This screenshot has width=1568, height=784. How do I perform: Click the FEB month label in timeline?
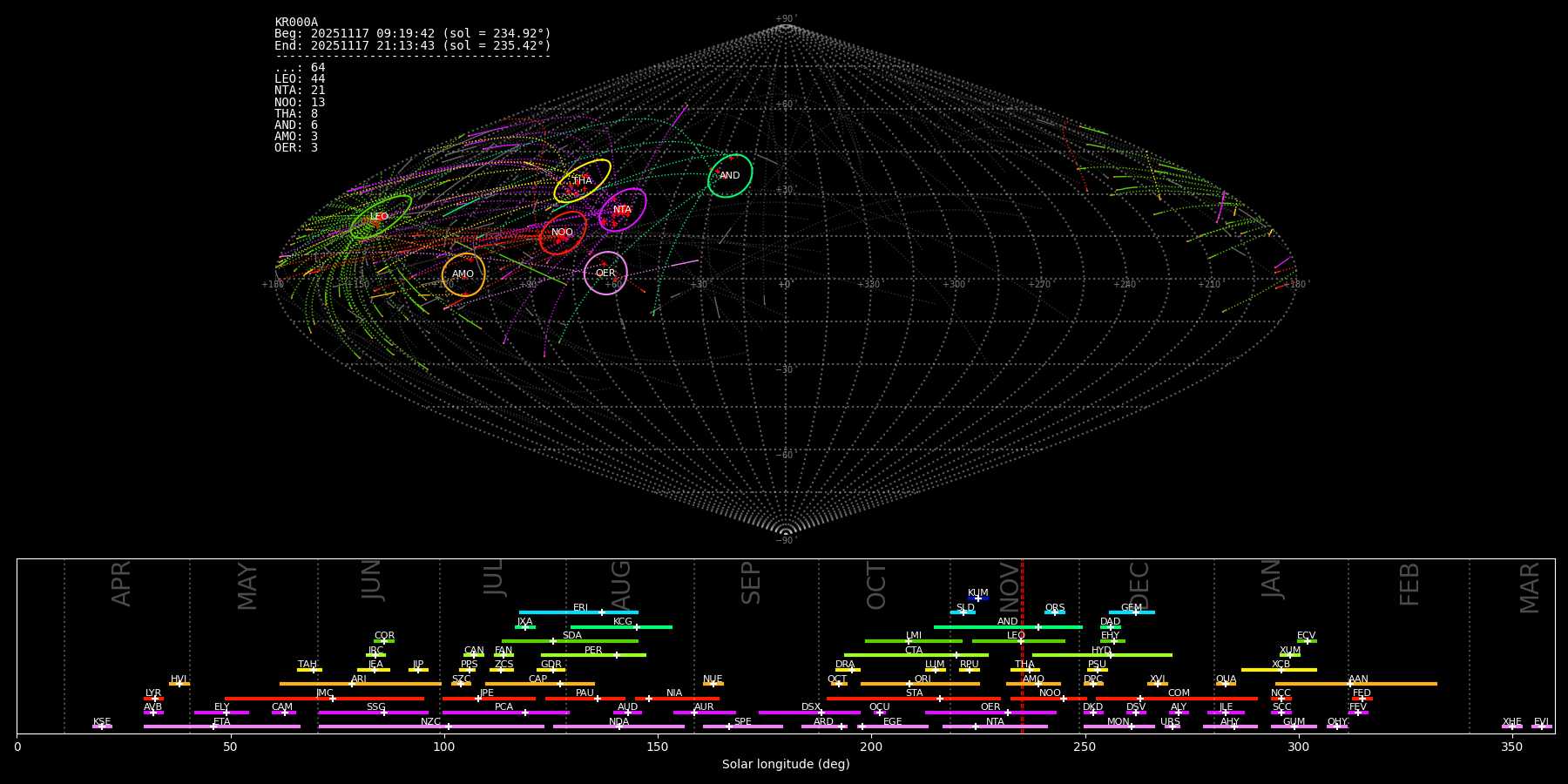(1409, 584)
